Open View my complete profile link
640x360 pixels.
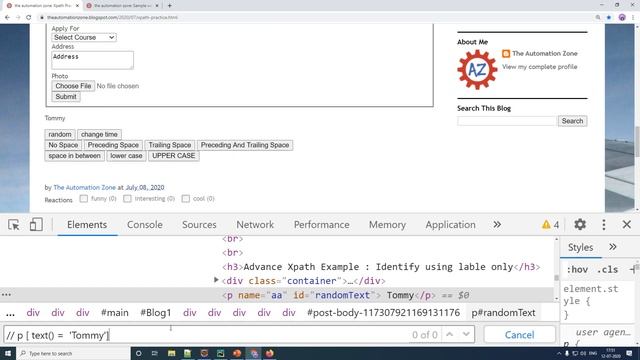pyautogui.click(x=540, y=67)
